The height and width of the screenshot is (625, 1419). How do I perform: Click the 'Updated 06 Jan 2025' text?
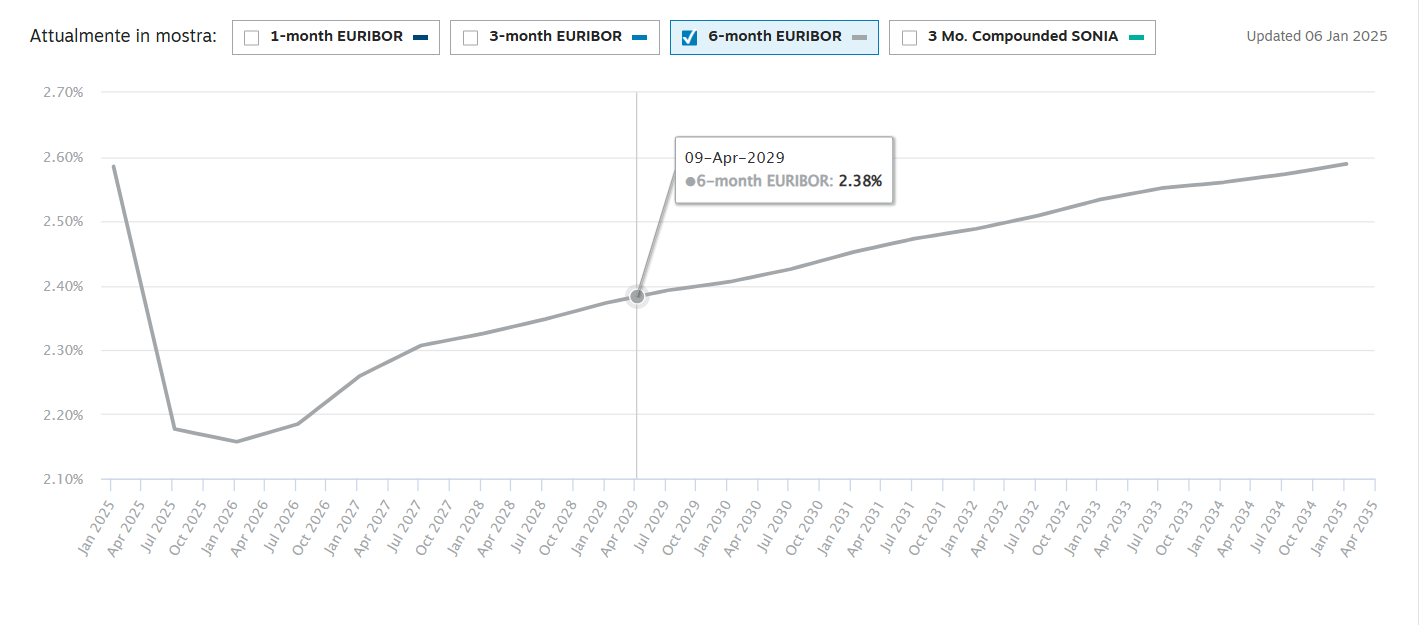(1317, 37)
